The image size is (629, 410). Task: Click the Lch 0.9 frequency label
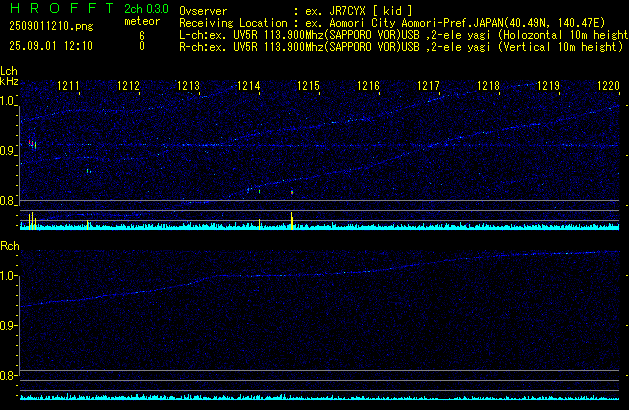tap(7, 151)
